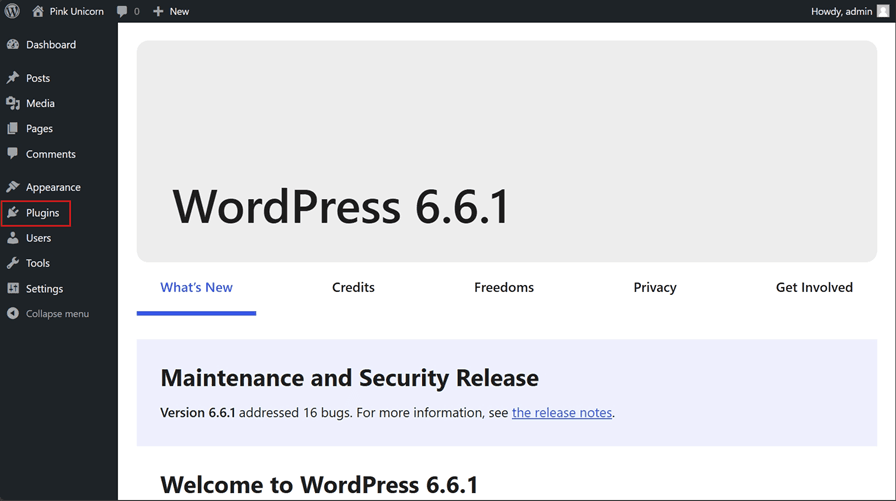Screen dimensions: 896x501
Task: Click the WordPress logo icon in admin bar
Action: click(12, 11)
